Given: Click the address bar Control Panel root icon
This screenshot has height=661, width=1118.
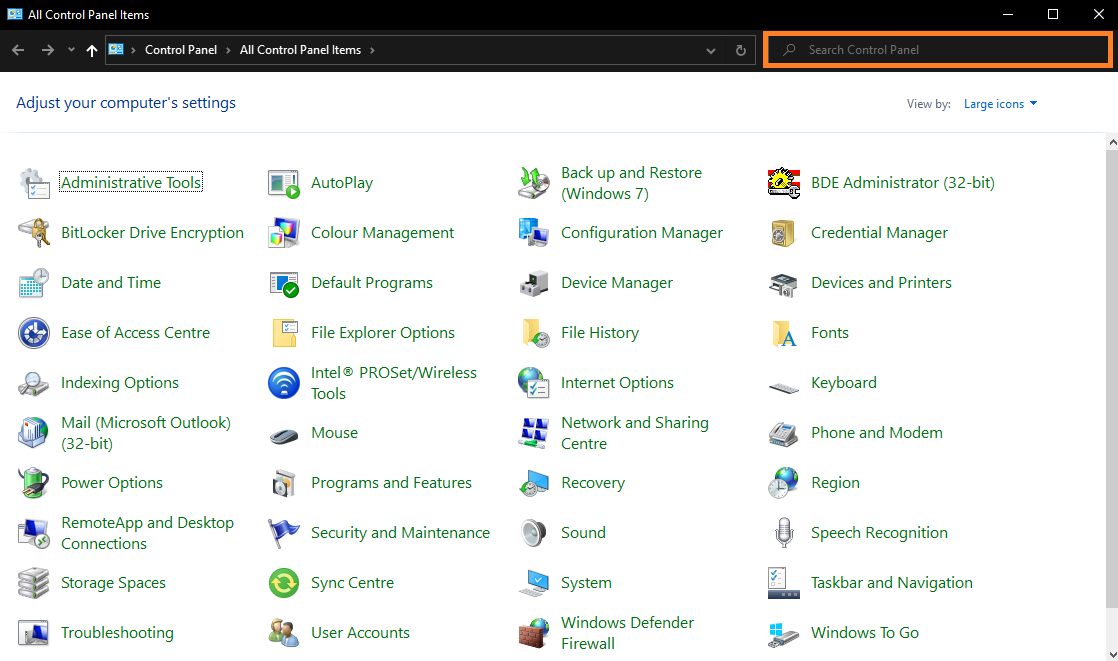Looking at the screenshot, I should point(116,50).
